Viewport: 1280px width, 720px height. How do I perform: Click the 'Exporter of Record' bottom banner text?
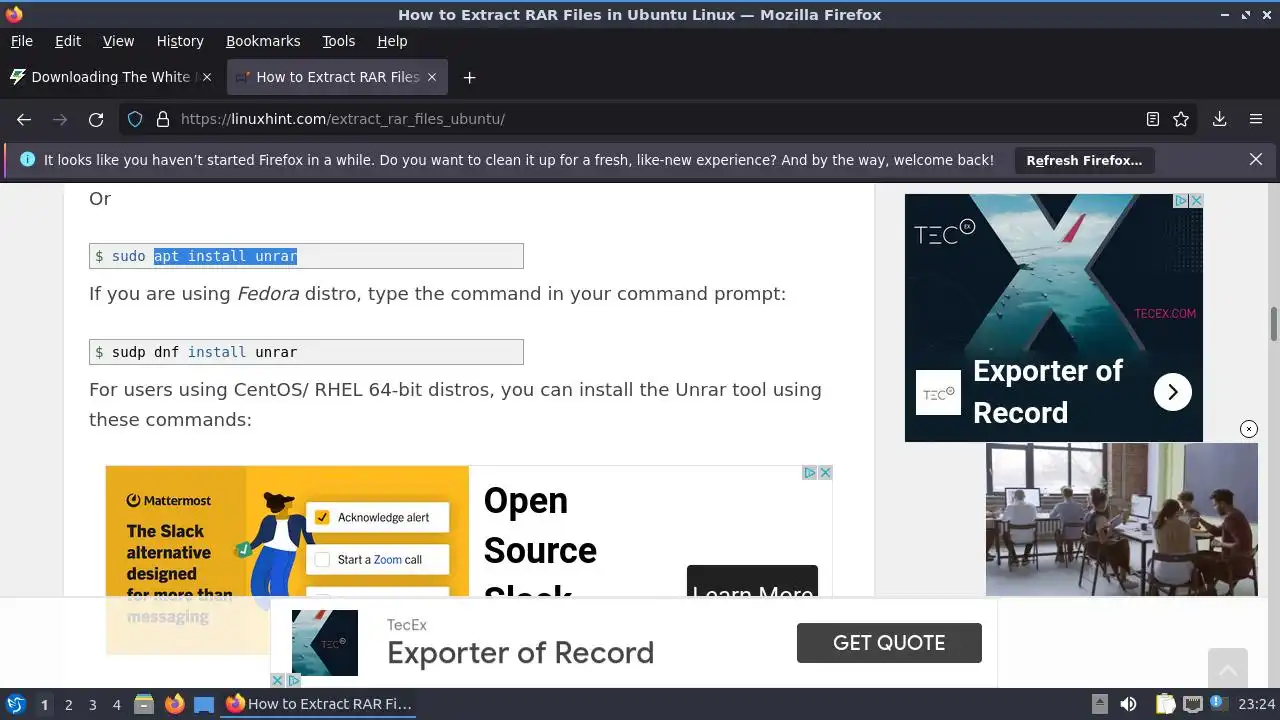click(x=520, y=653)
